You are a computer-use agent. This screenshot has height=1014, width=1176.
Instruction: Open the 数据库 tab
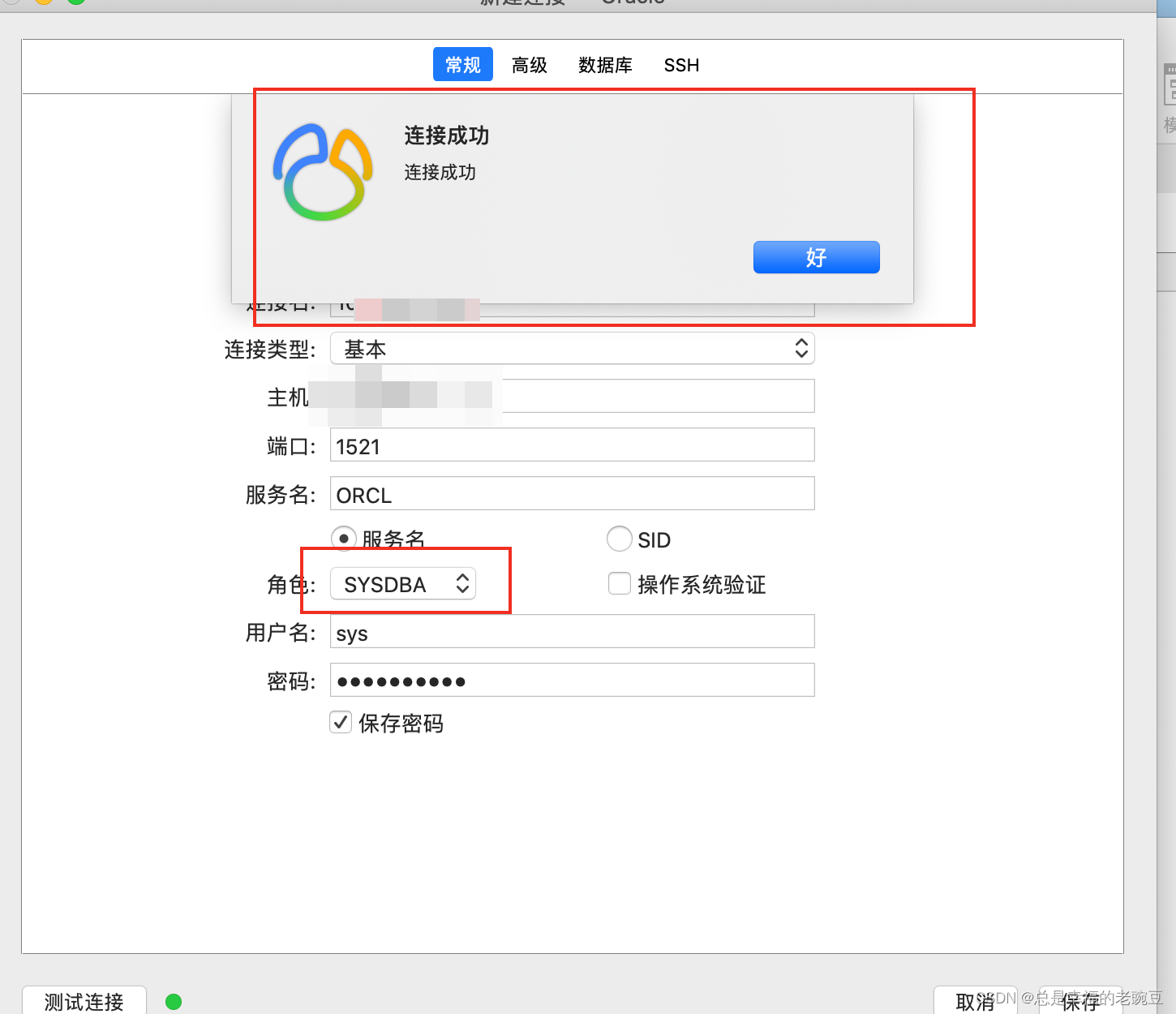(605, 65)
